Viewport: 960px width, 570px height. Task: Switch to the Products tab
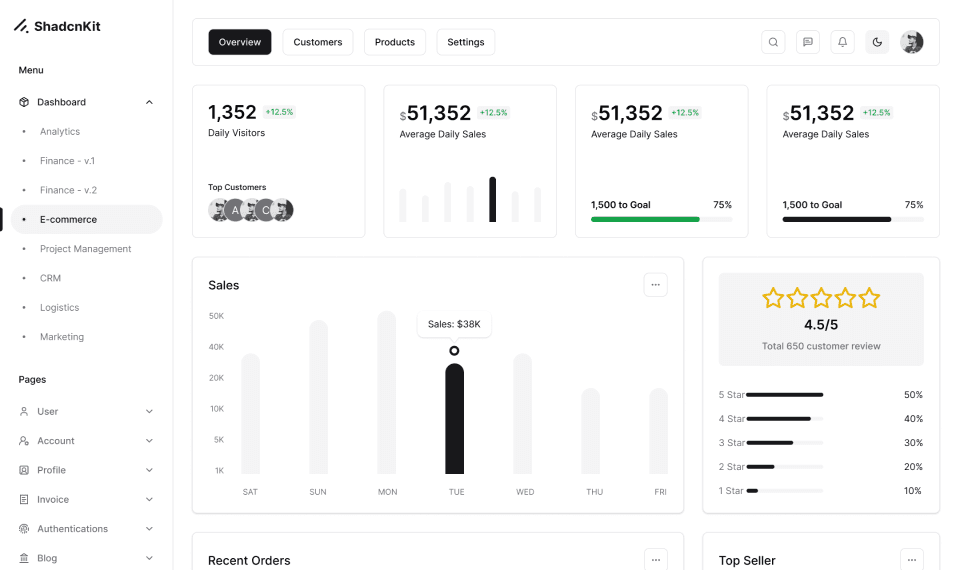[x=395, y=42]
